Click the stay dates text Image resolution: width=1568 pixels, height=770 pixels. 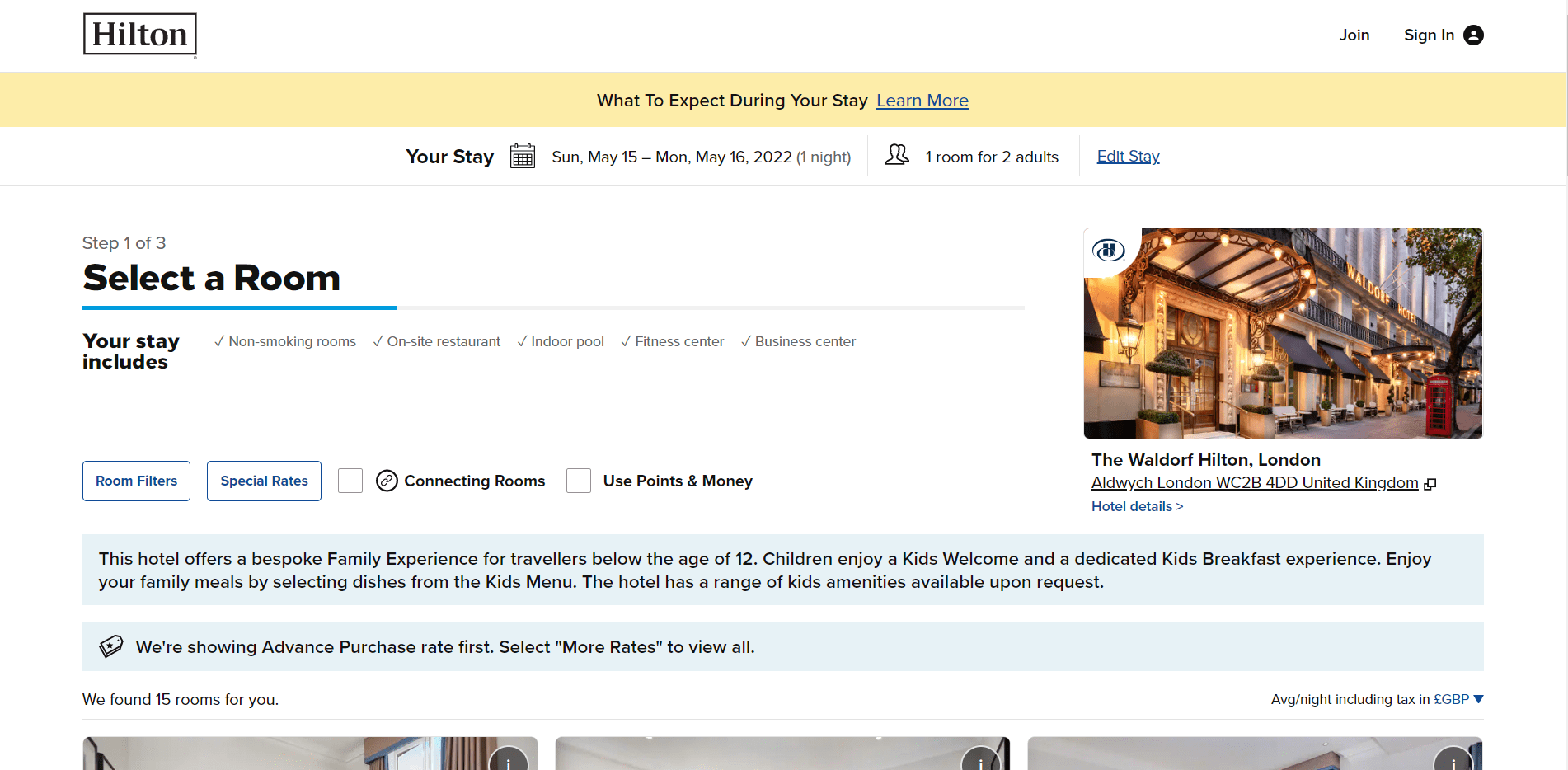coord(702,157)
